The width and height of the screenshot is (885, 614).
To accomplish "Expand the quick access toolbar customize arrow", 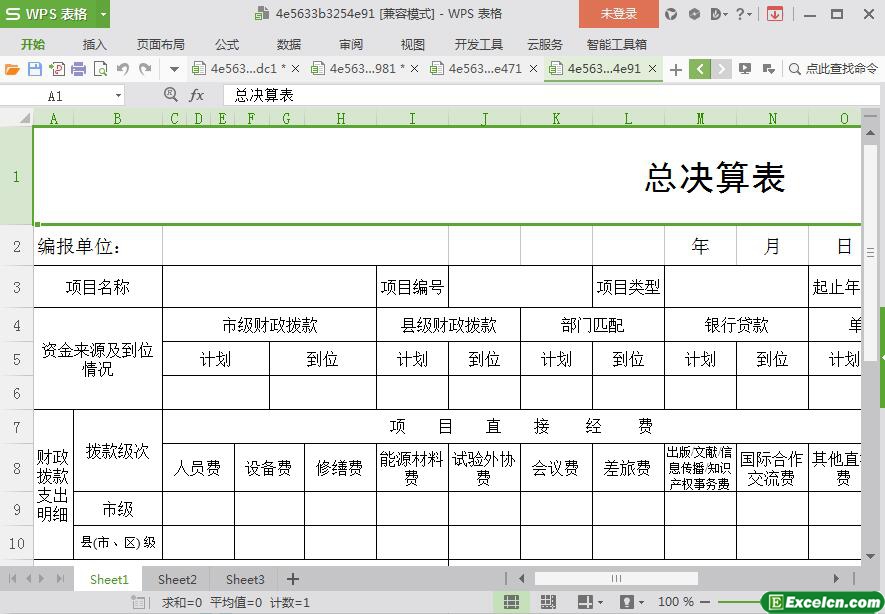I will 174,69.
